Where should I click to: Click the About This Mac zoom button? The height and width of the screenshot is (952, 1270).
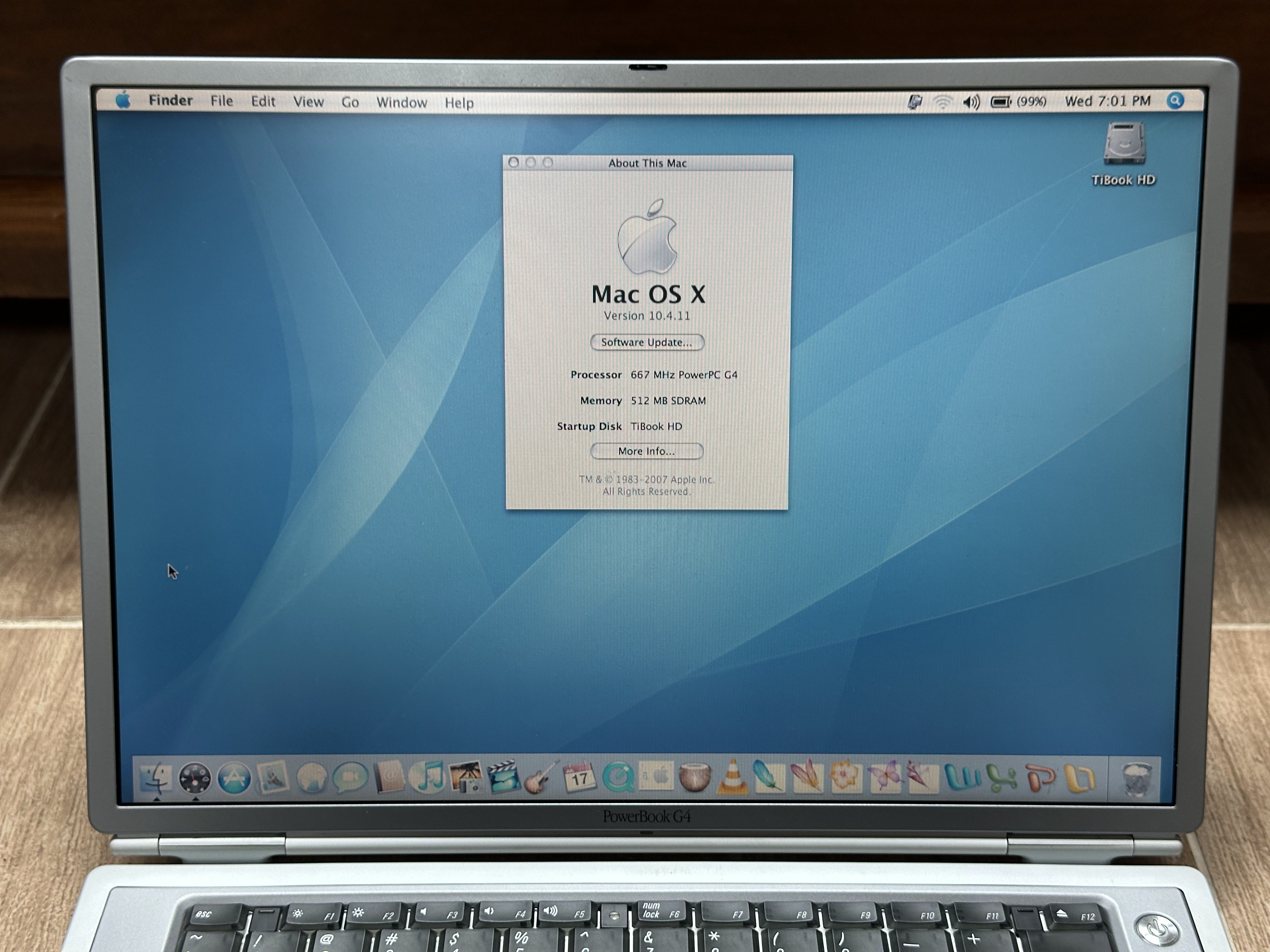point(548,162)
